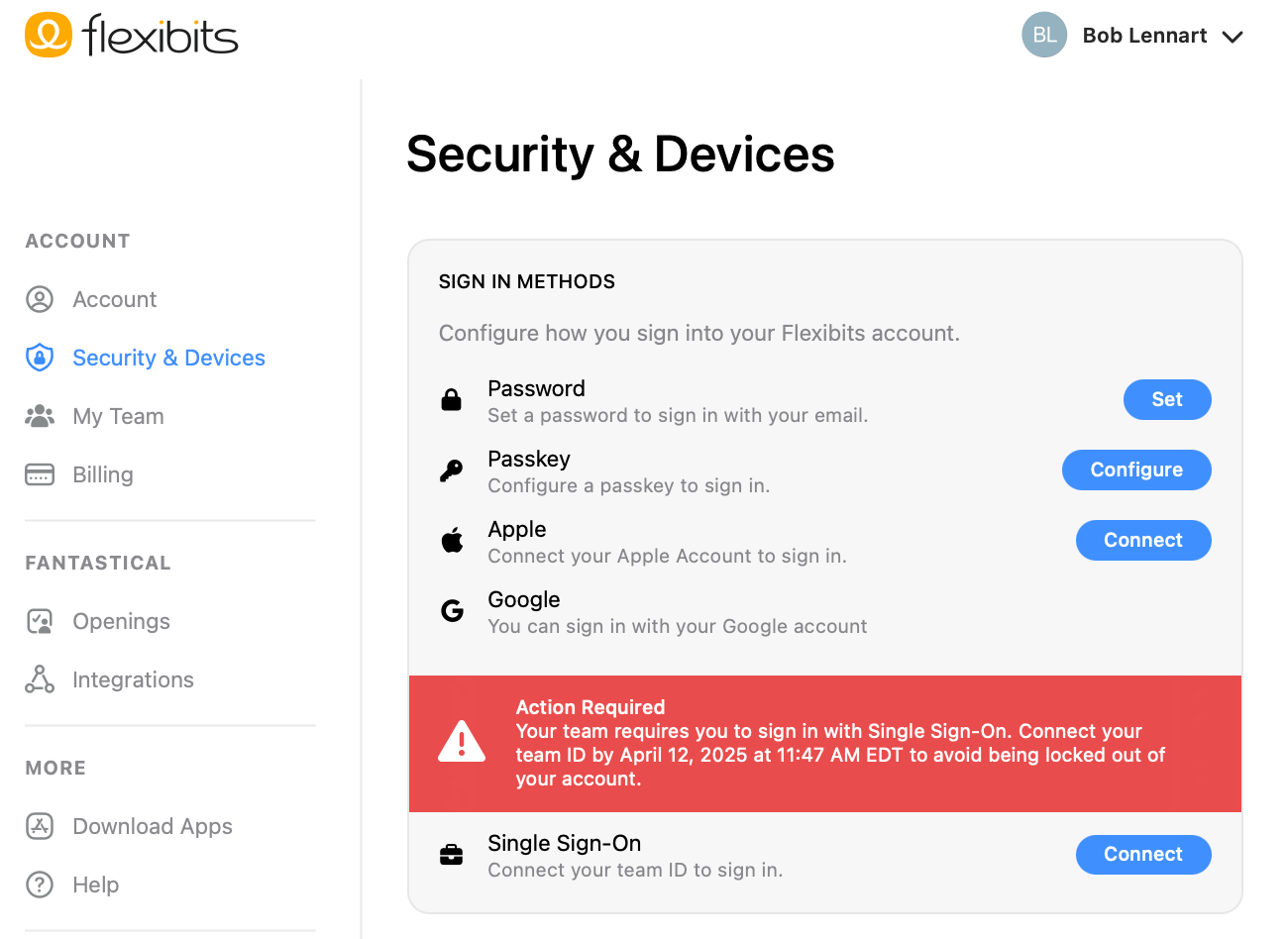Click the Openings calendar icon

coord(40,621)
